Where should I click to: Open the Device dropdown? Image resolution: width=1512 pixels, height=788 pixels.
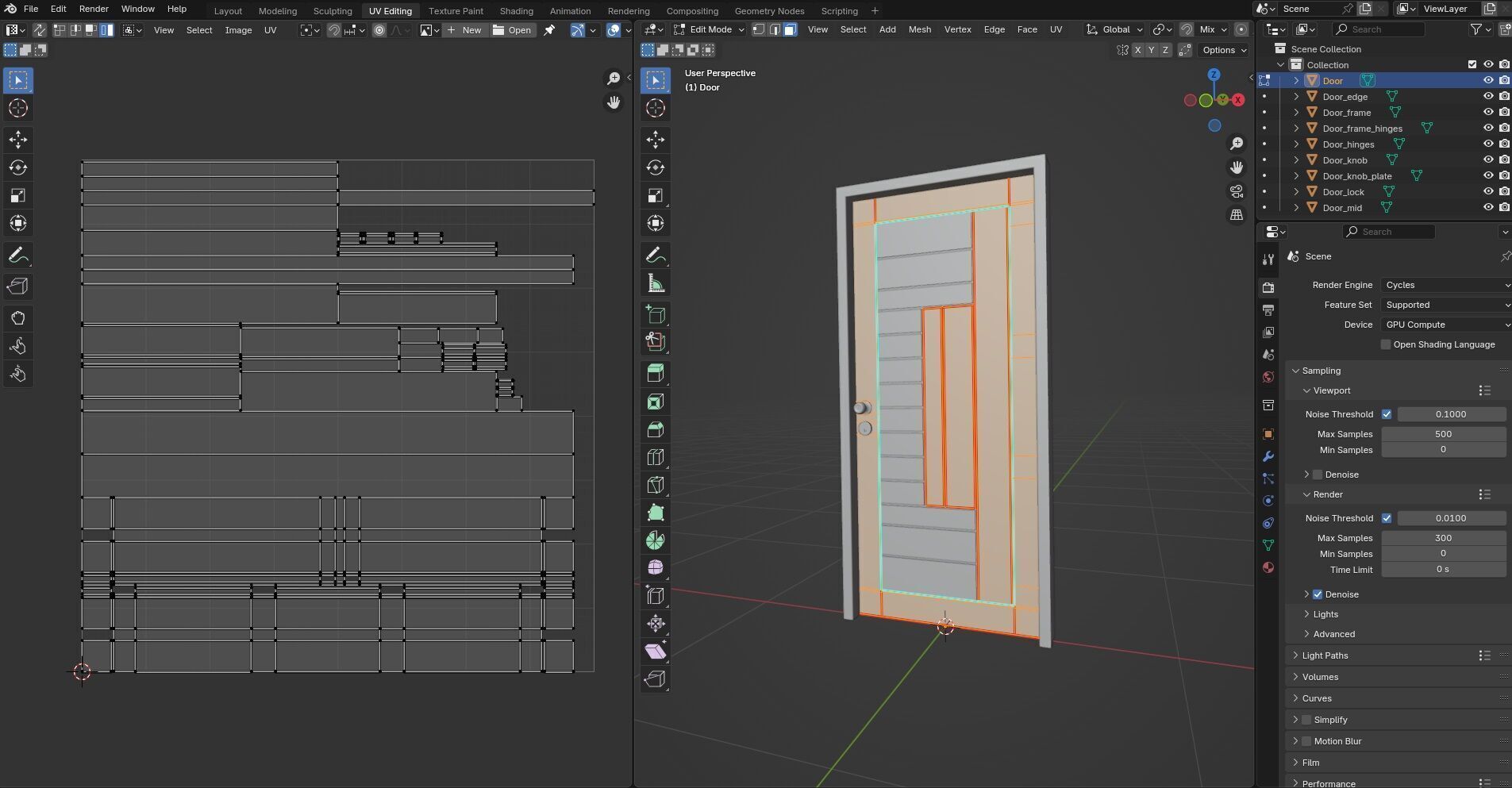coord(1445,325)
